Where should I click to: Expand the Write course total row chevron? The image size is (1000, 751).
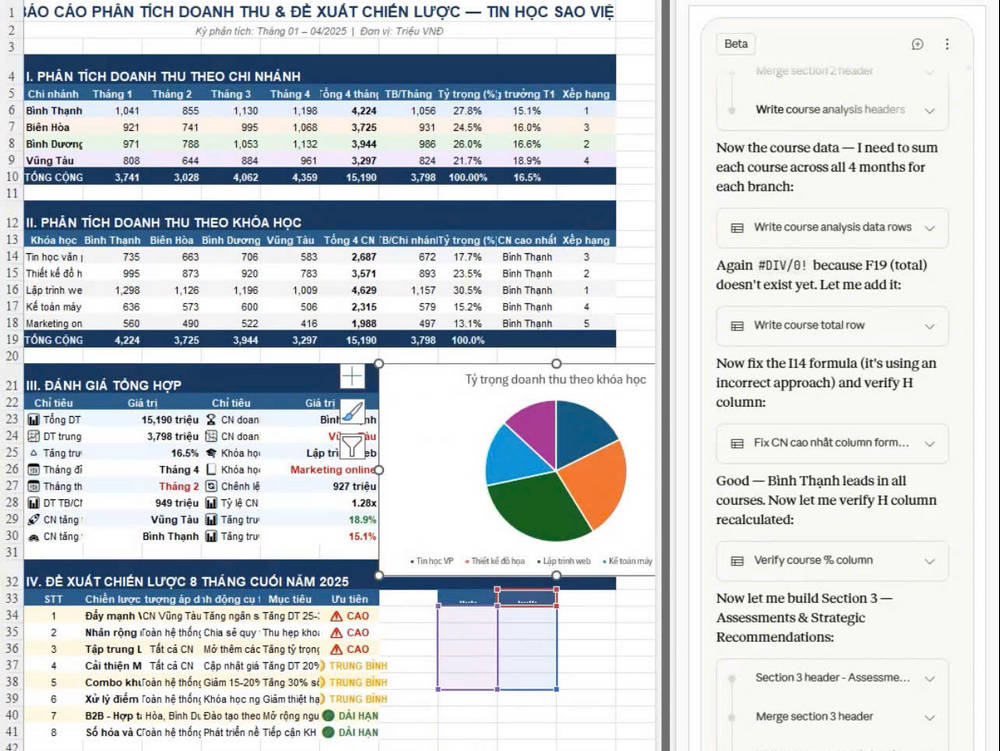click(x=929, y=326)
